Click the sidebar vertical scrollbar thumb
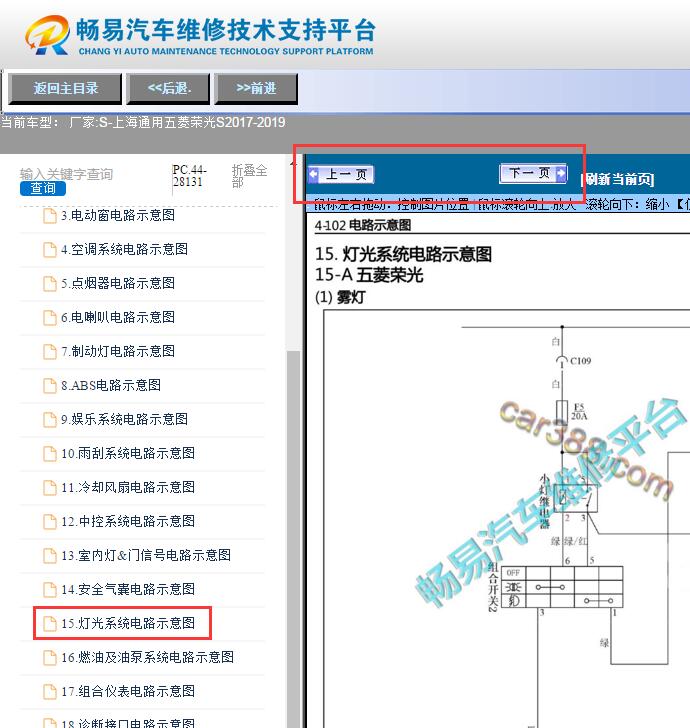Image resolution: width=690 pixels, height=728 pixels. pyautogui.click(x=293, y=539)
